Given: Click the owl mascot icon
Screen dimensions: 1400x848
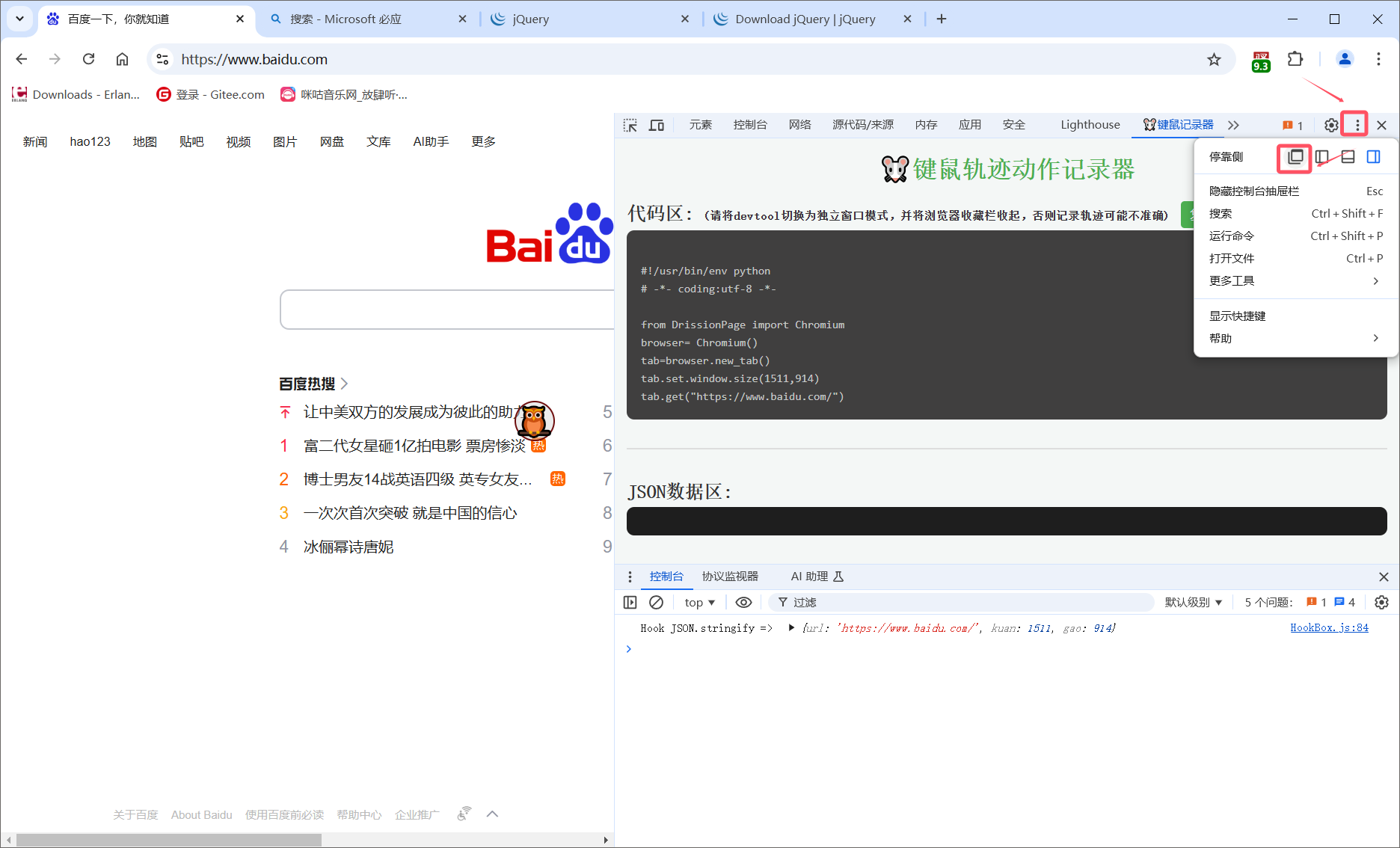Looking at the screenshot, I should tap(534, 420).
